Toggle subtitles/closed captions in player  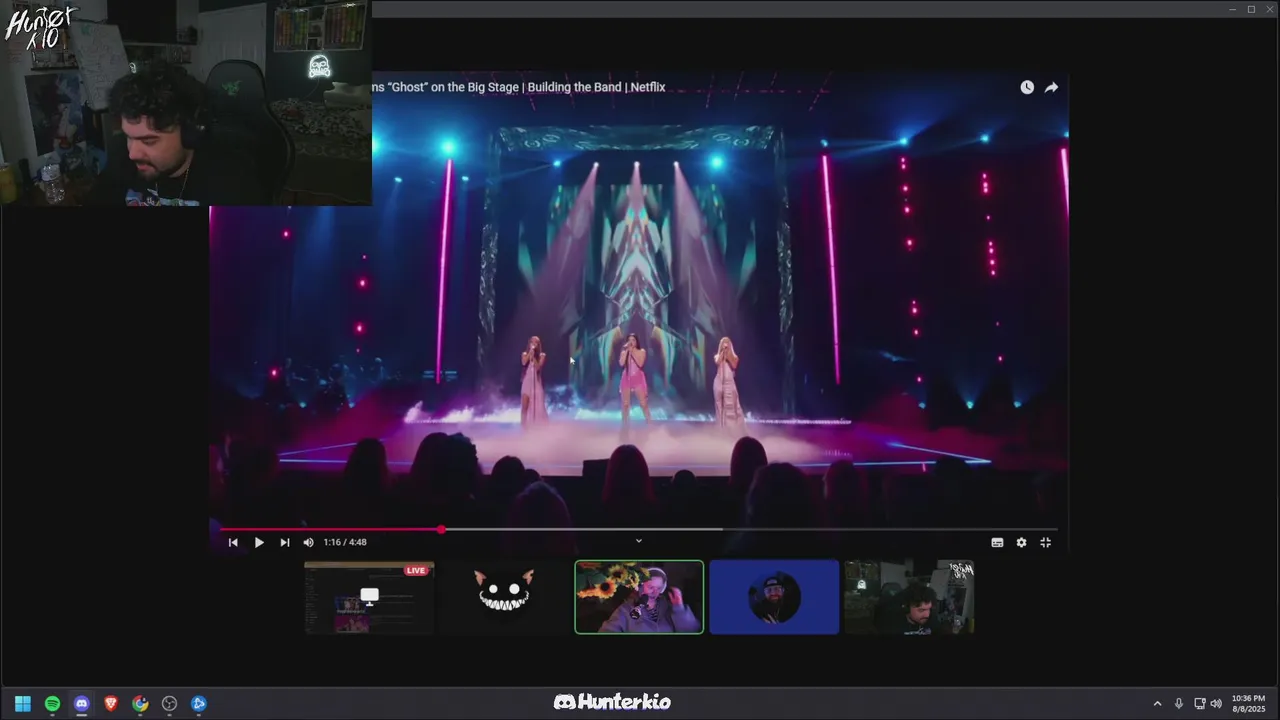[997, 542]
